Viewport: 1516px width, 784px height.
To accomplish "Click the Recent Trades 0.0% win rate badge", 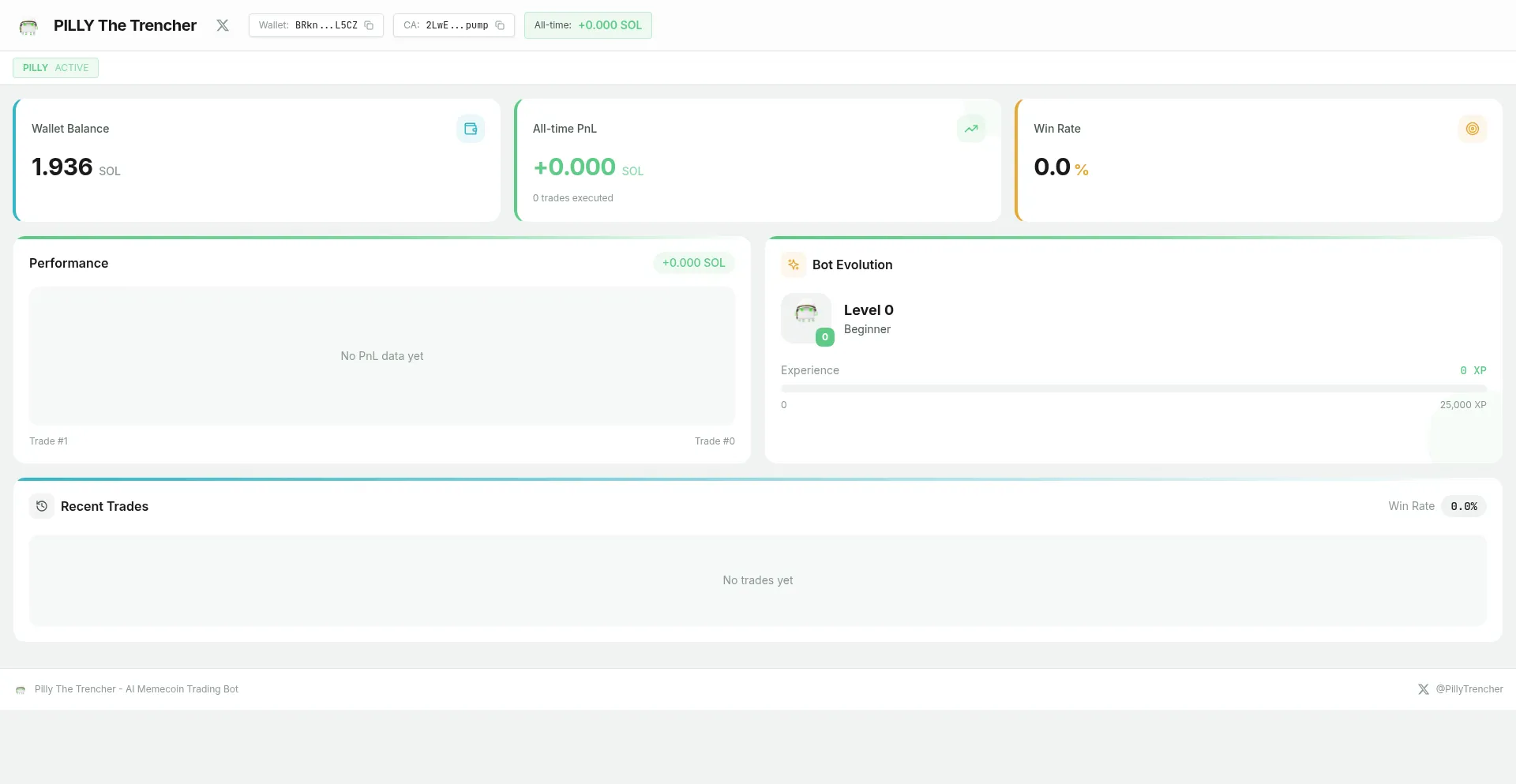I will click(x=1463, y=506).
